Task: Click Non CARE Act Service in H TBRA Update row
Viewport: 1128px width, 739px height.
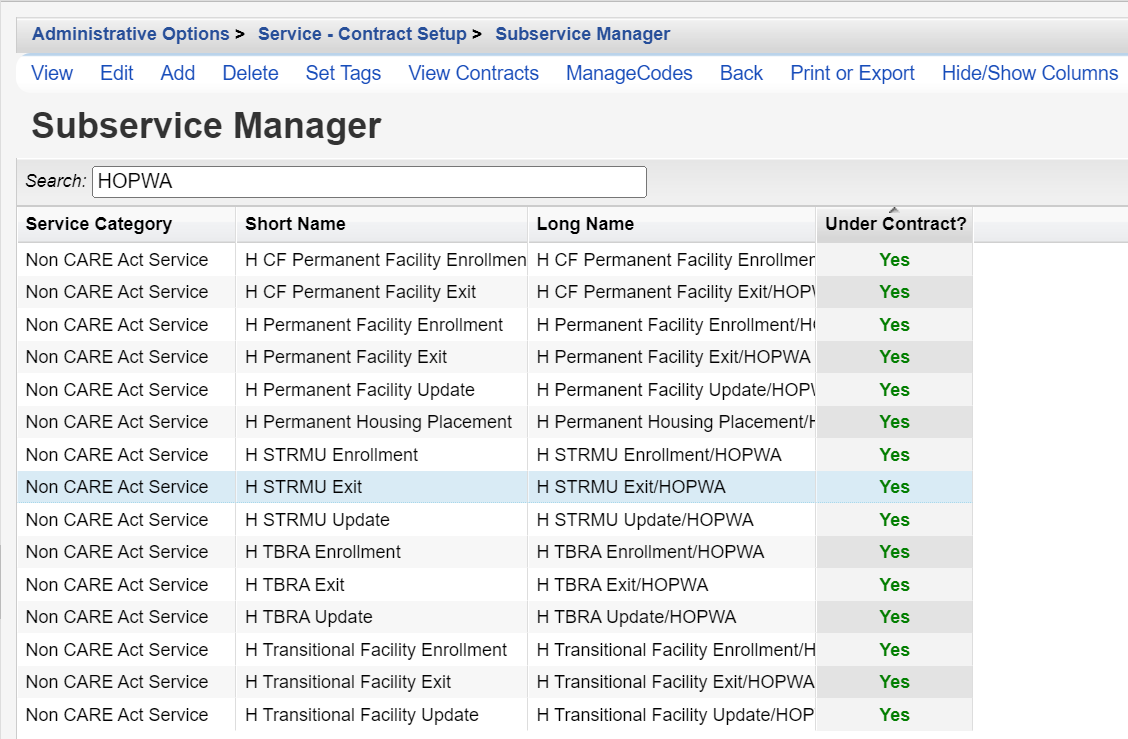Action: [x=117, y=617]
